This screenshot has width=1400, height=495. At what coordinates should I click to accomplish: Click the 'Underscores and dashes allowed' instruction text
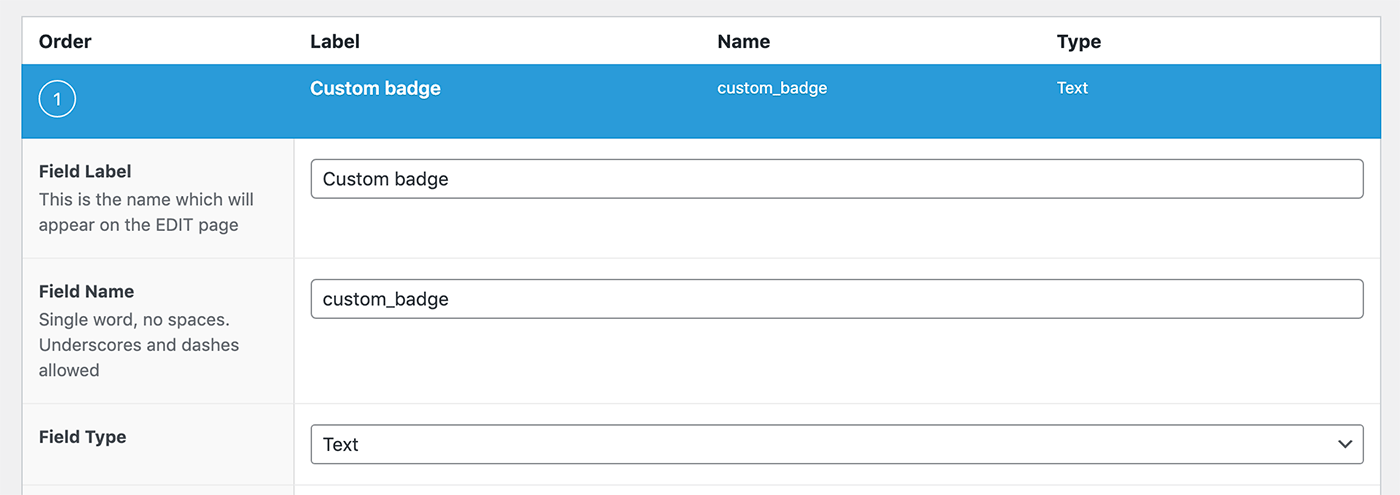tap(138, 357)
